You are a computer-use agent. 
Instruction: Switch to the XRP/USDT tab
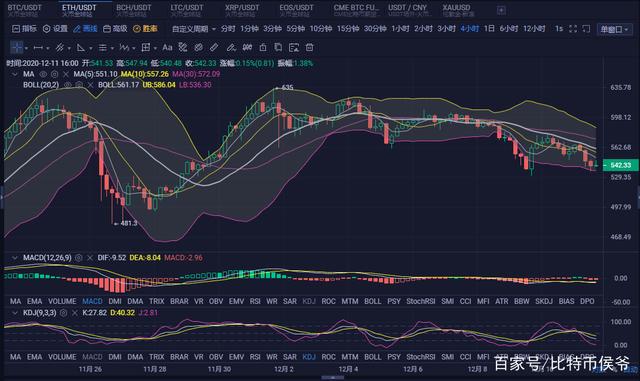(242, 10)
